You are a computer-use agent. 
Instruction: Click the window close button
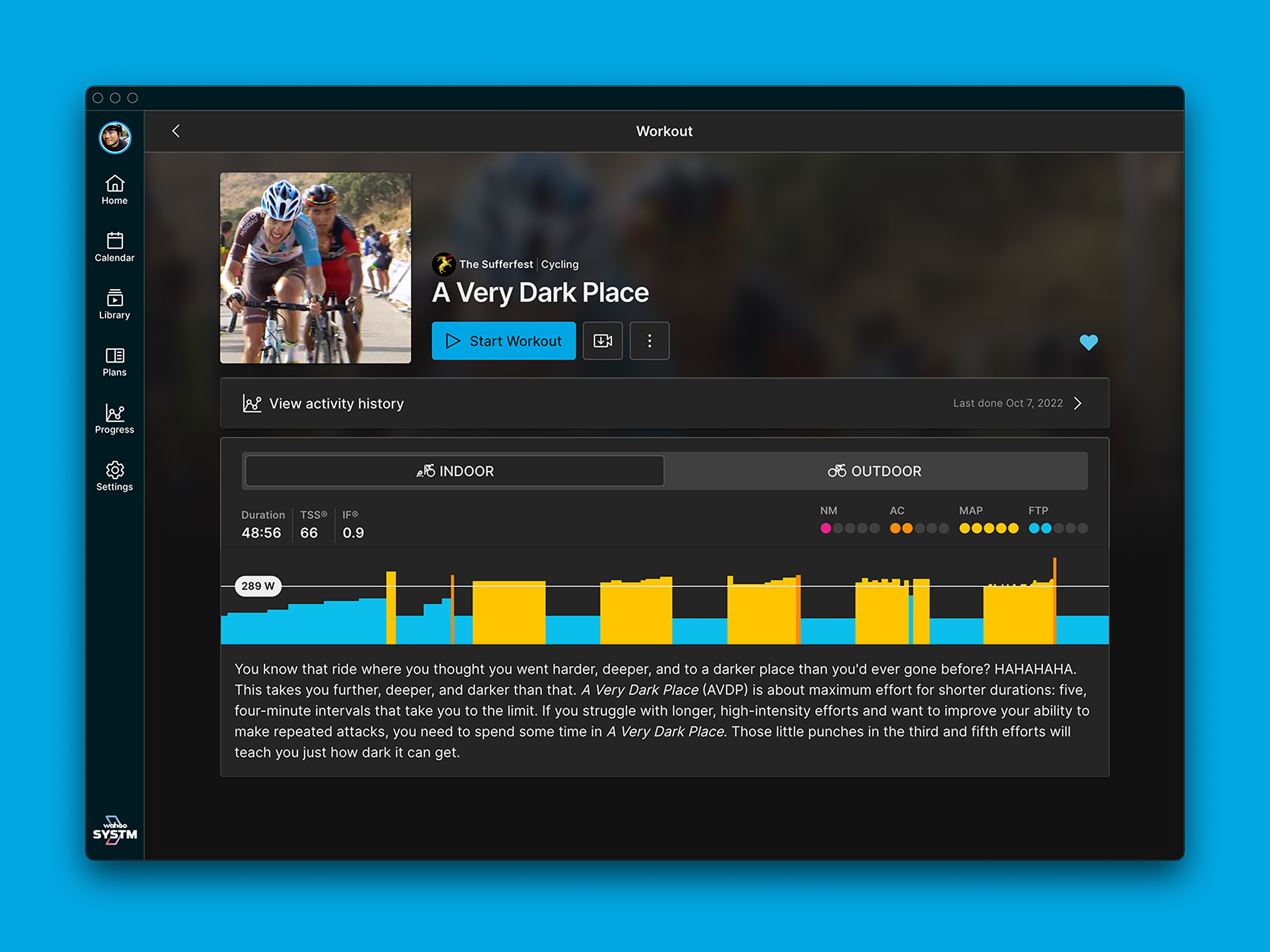98,98
